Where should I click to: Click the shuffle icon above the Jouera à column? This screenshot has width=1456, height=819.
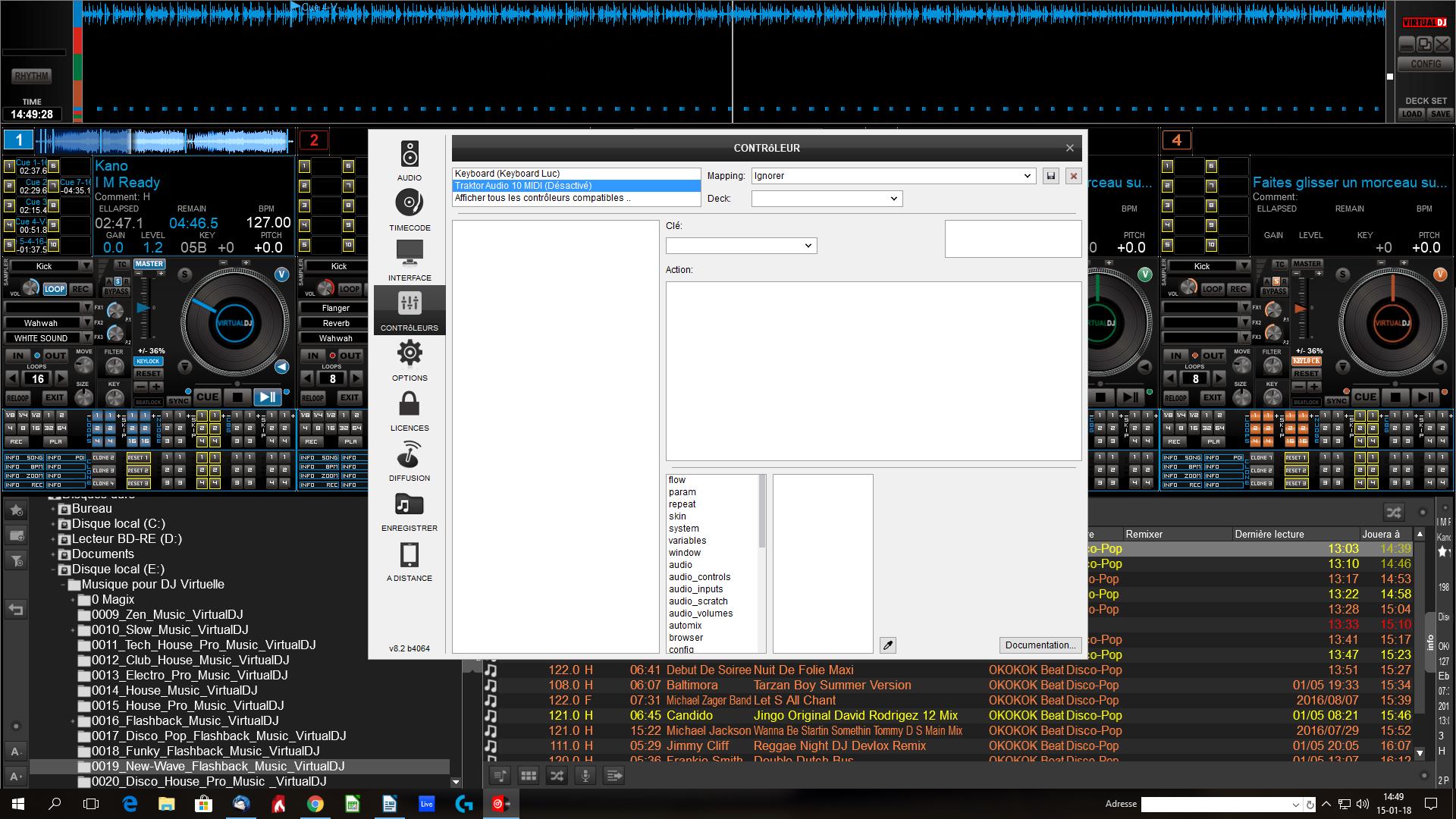(x=1393, y=513)
